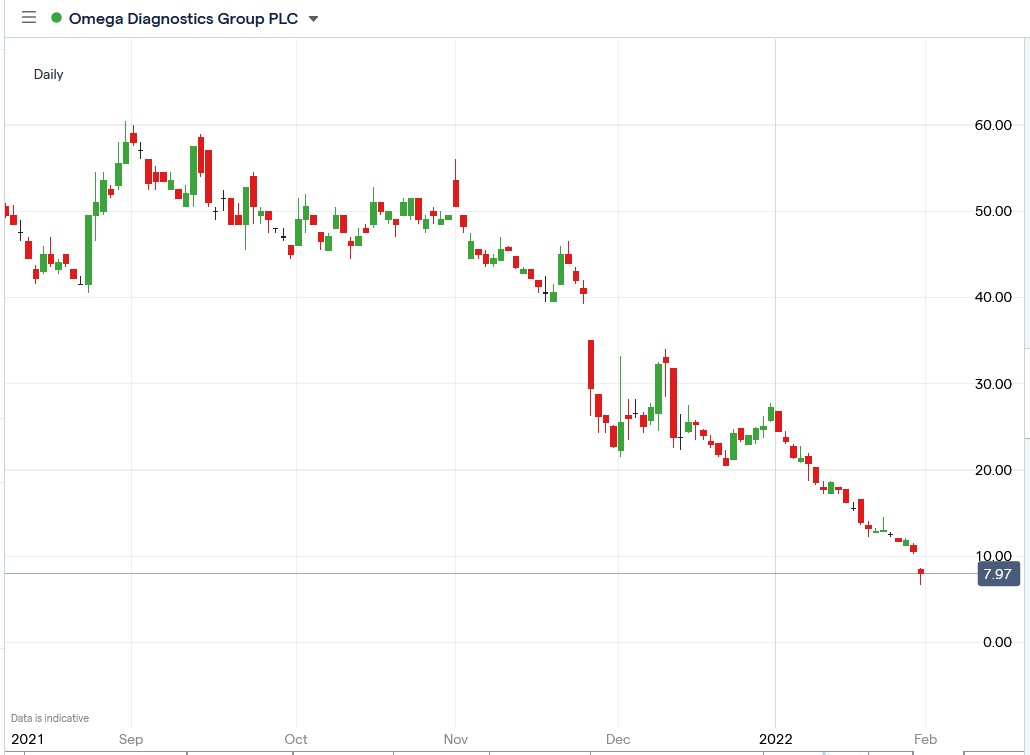Open the Omega Diagnostics symbol dropdown
The image size is (1030, 755).
[311, 18]
